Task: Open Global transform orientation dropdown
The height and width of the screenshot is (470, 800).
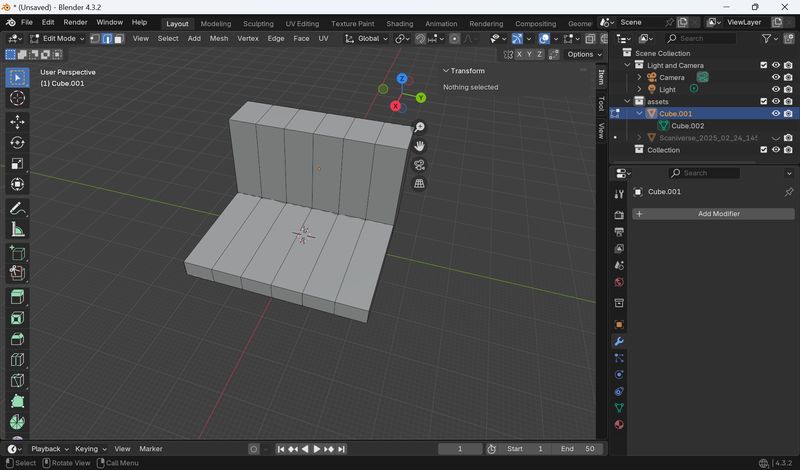Action: pos(366,39)
